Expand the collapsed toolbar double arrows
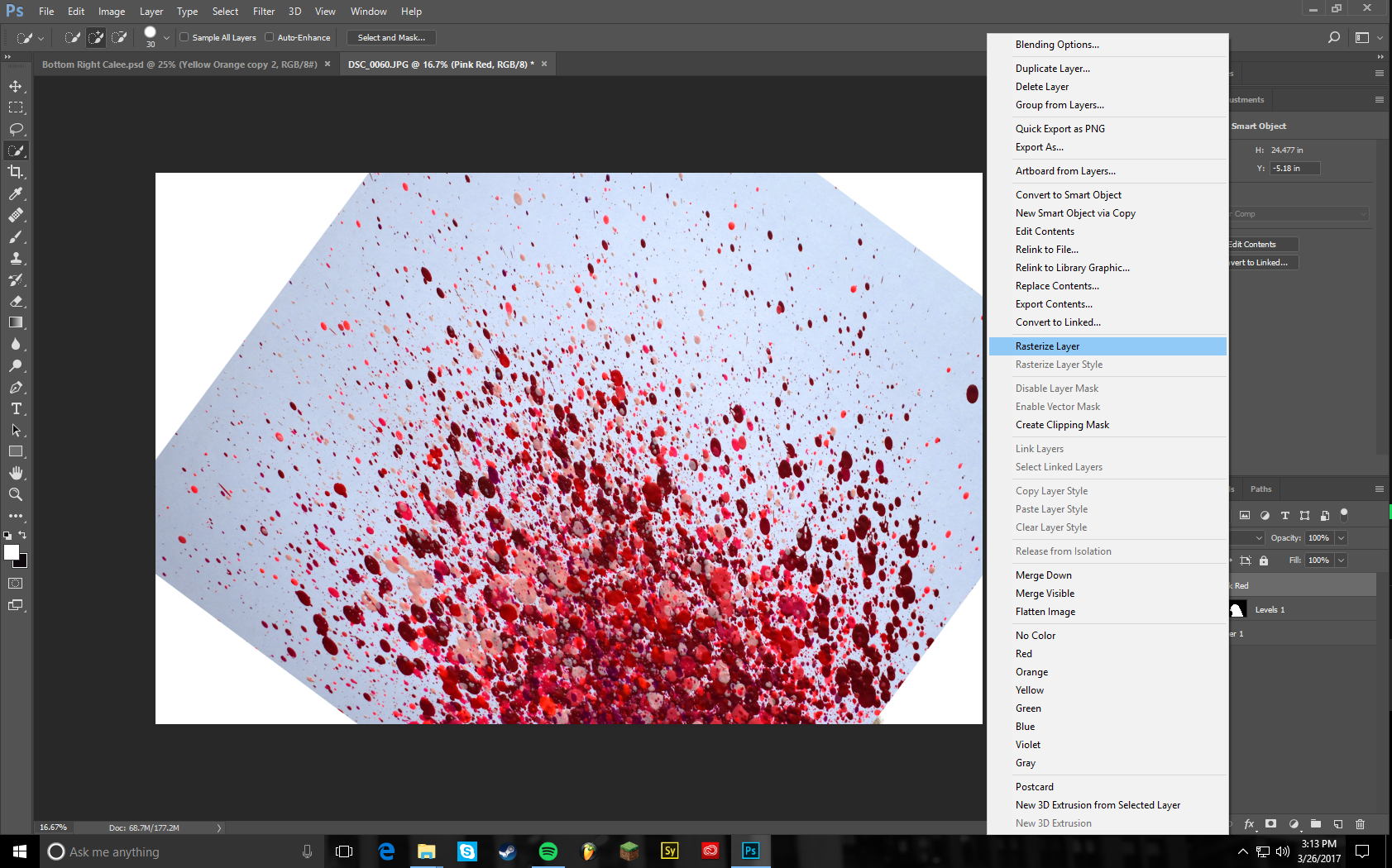Viewport: 1392px width, 868px height. (7, 56)
